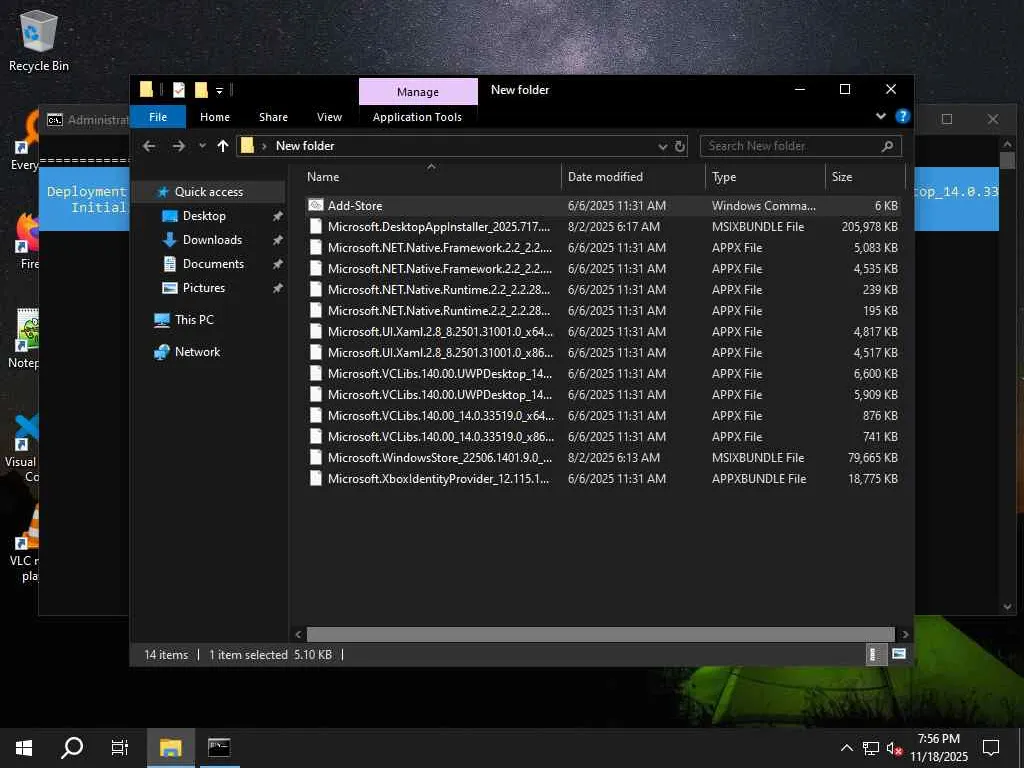This screenshot has height=768, width=1024.
Task: Refresh the New folder view
Action: [x=680, y=146]
